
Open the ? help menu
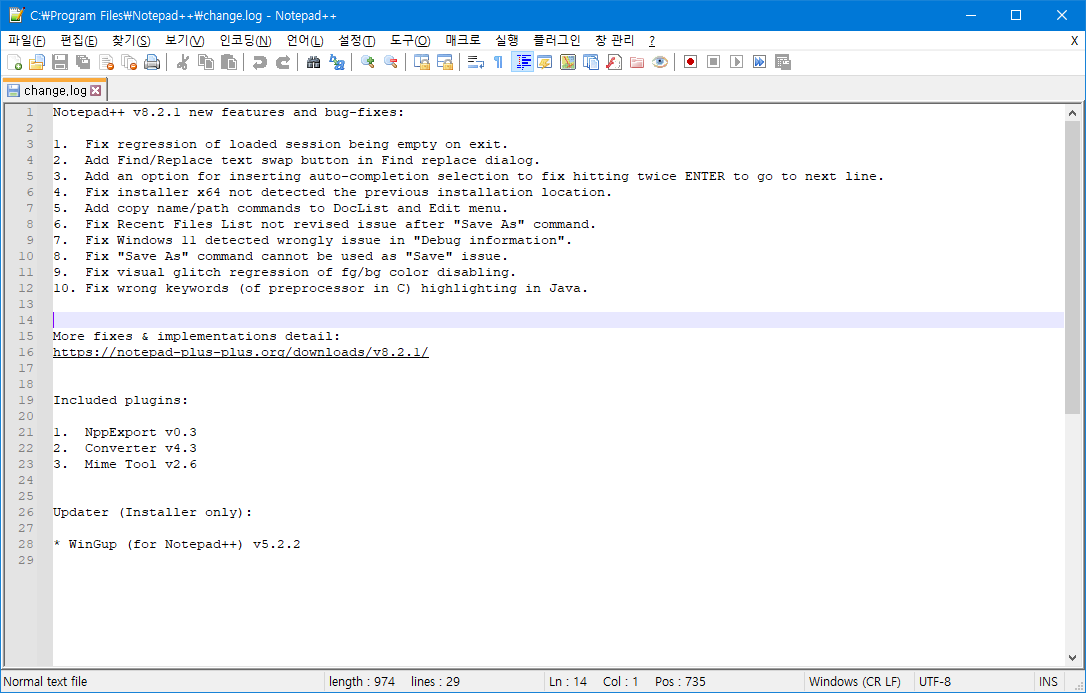click(x=652, y=41)
